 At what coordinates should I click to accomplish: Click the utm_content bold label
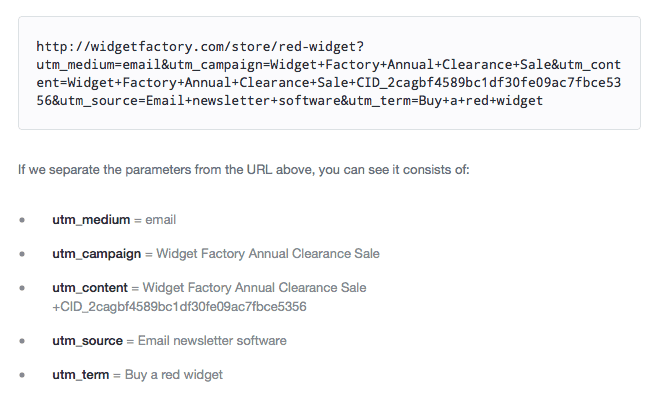[x=90, y=288]
